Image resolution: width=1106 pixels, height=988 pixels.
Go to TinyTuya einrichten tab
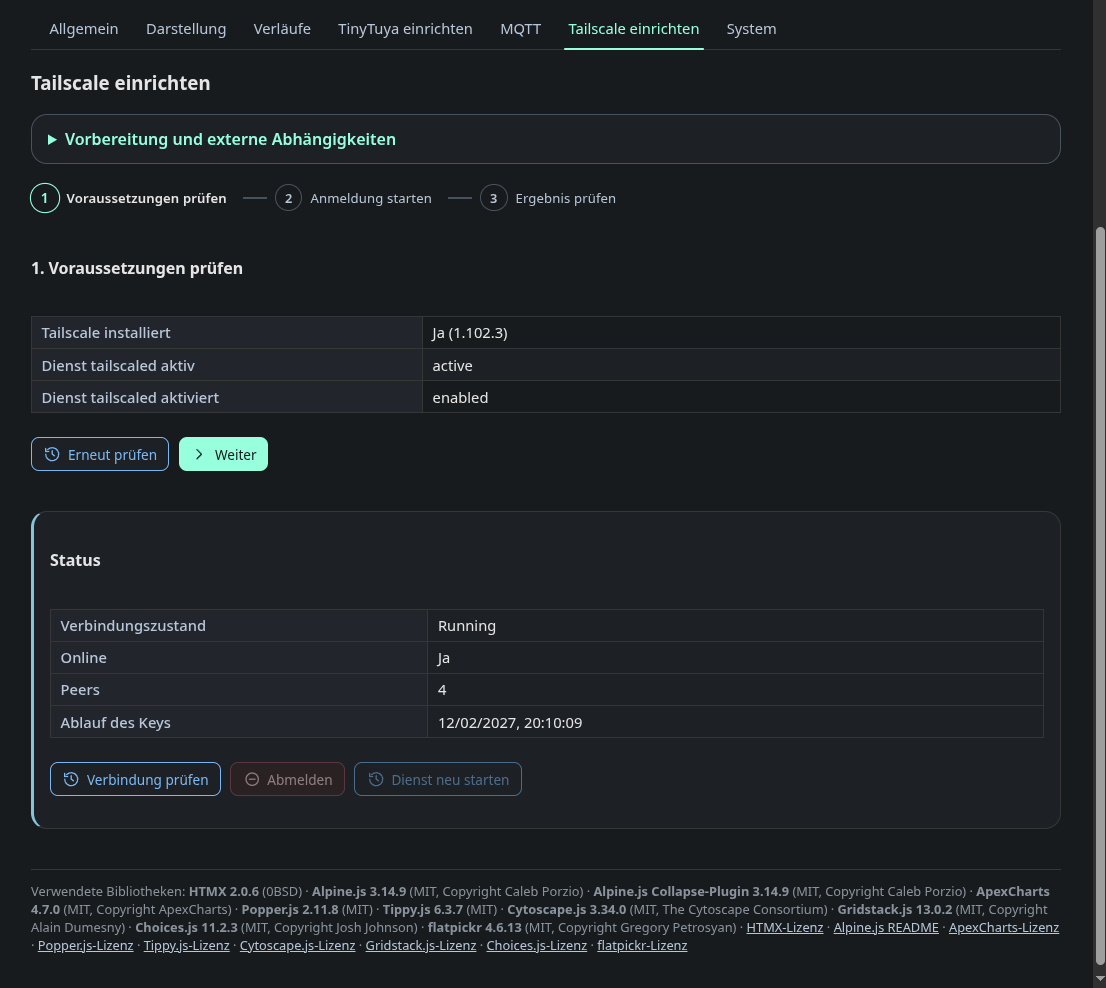405,29
